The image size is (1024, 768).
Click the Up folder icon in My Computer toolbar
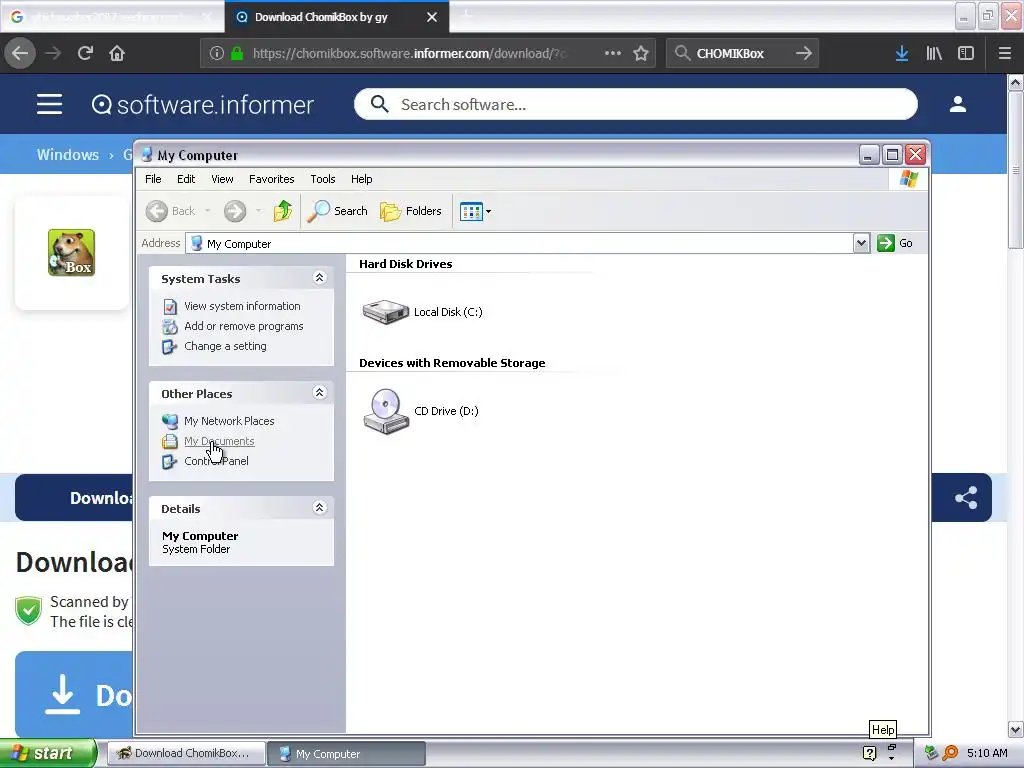[x=283, y=211]
